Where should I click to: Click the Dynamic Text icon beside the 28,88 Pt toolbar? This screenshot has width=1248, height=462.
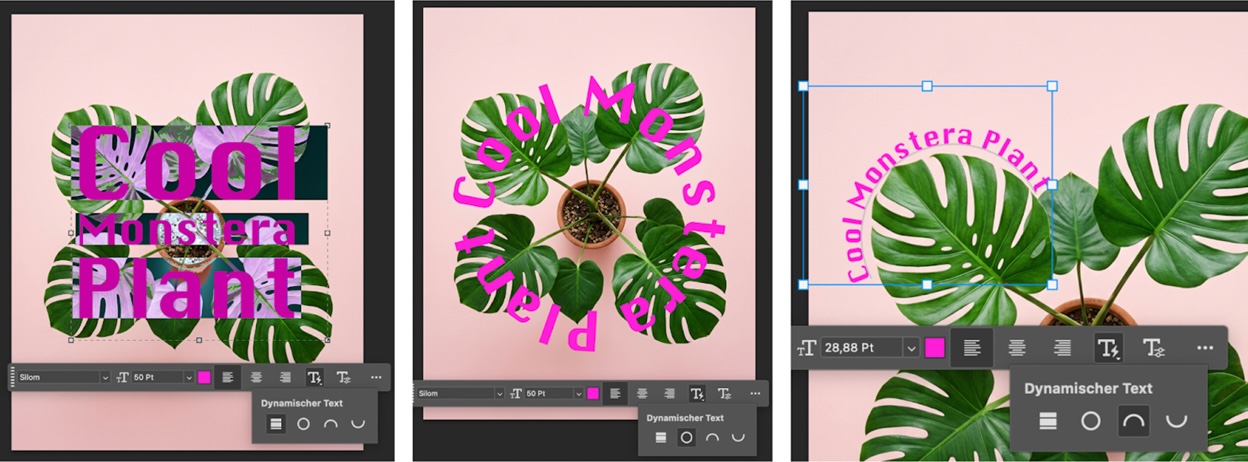point(1108,348)
